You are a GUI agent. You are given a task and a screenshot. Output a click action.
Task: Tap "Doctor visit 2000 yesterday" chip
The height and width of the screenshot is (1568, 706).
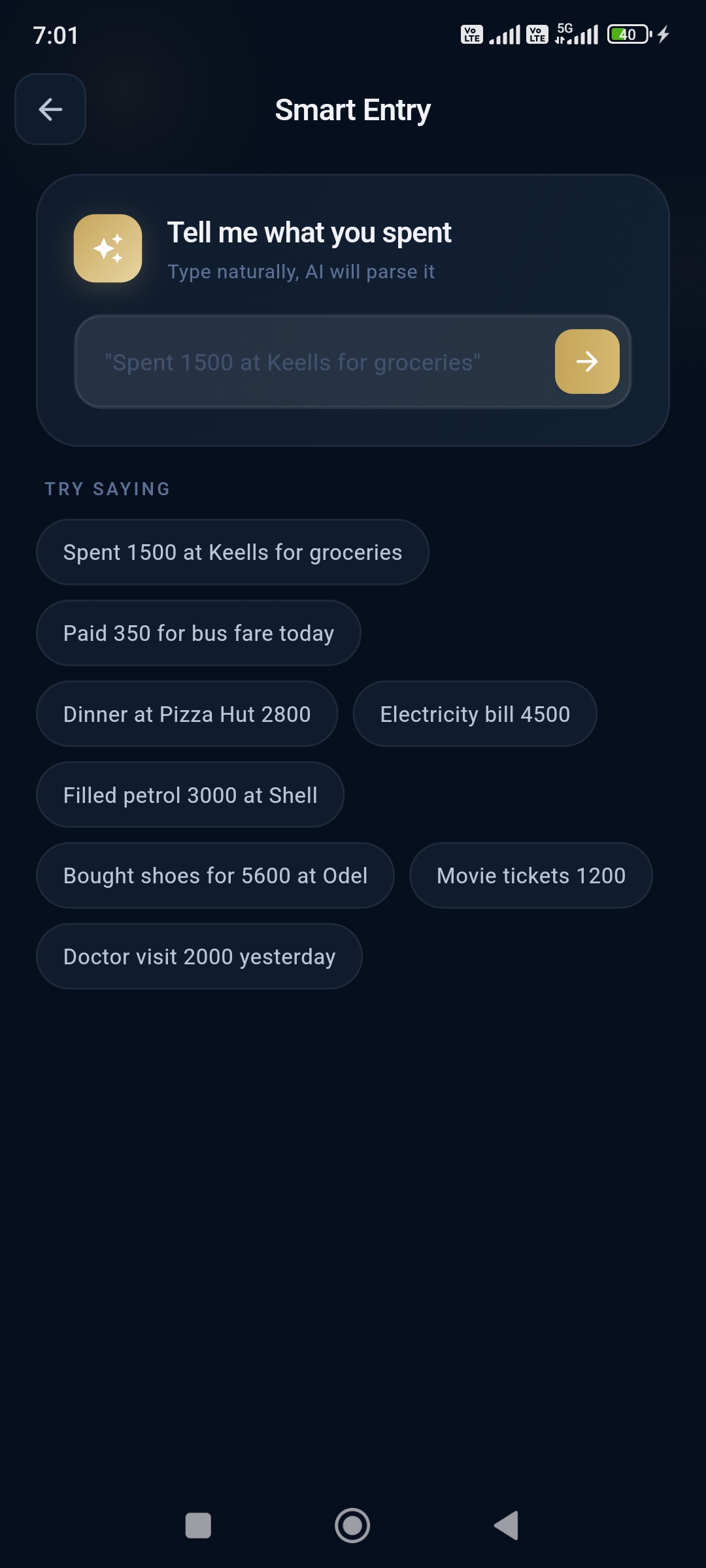[x=199, y=956]
